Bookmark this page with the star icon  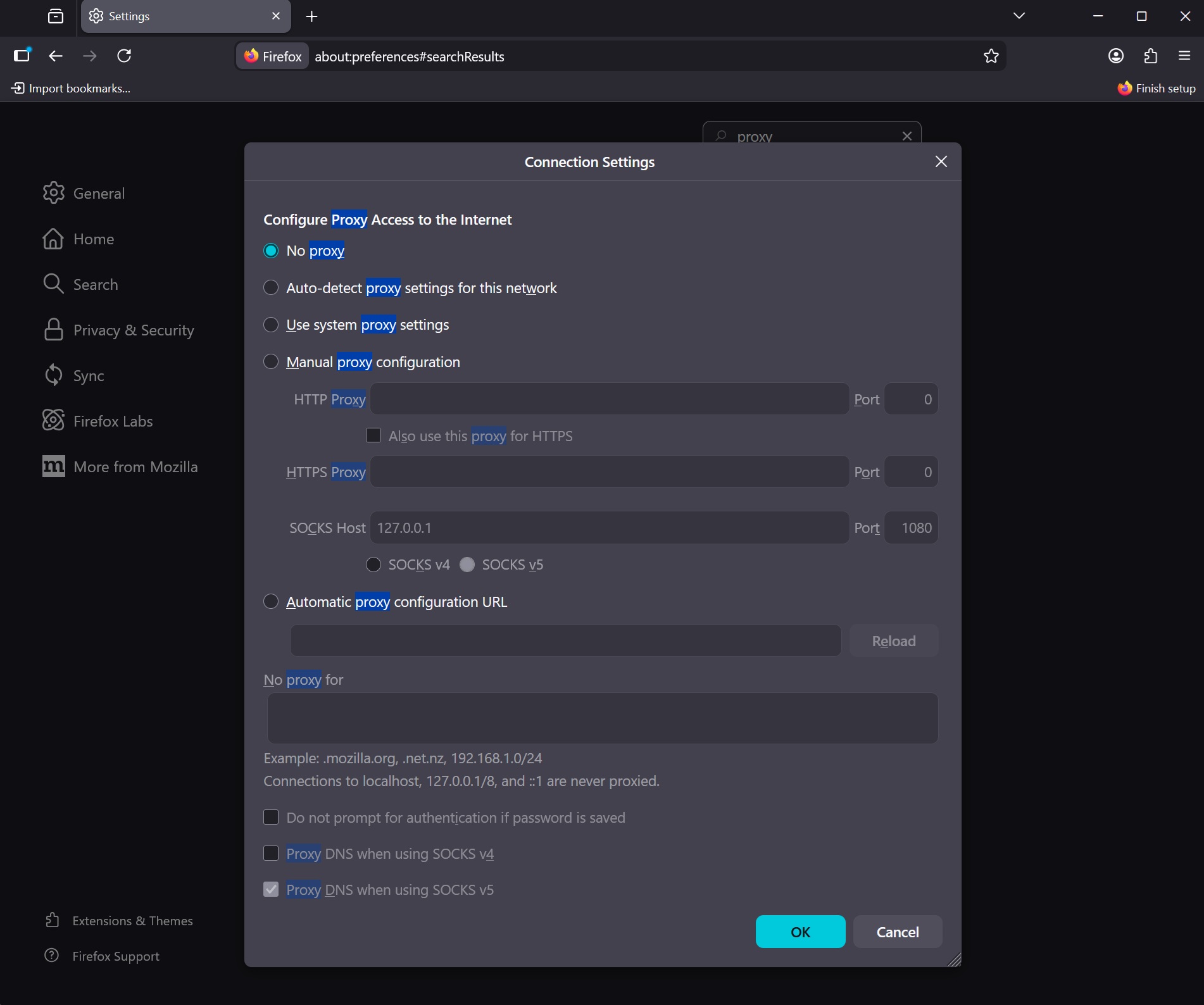tap(991, 56)
